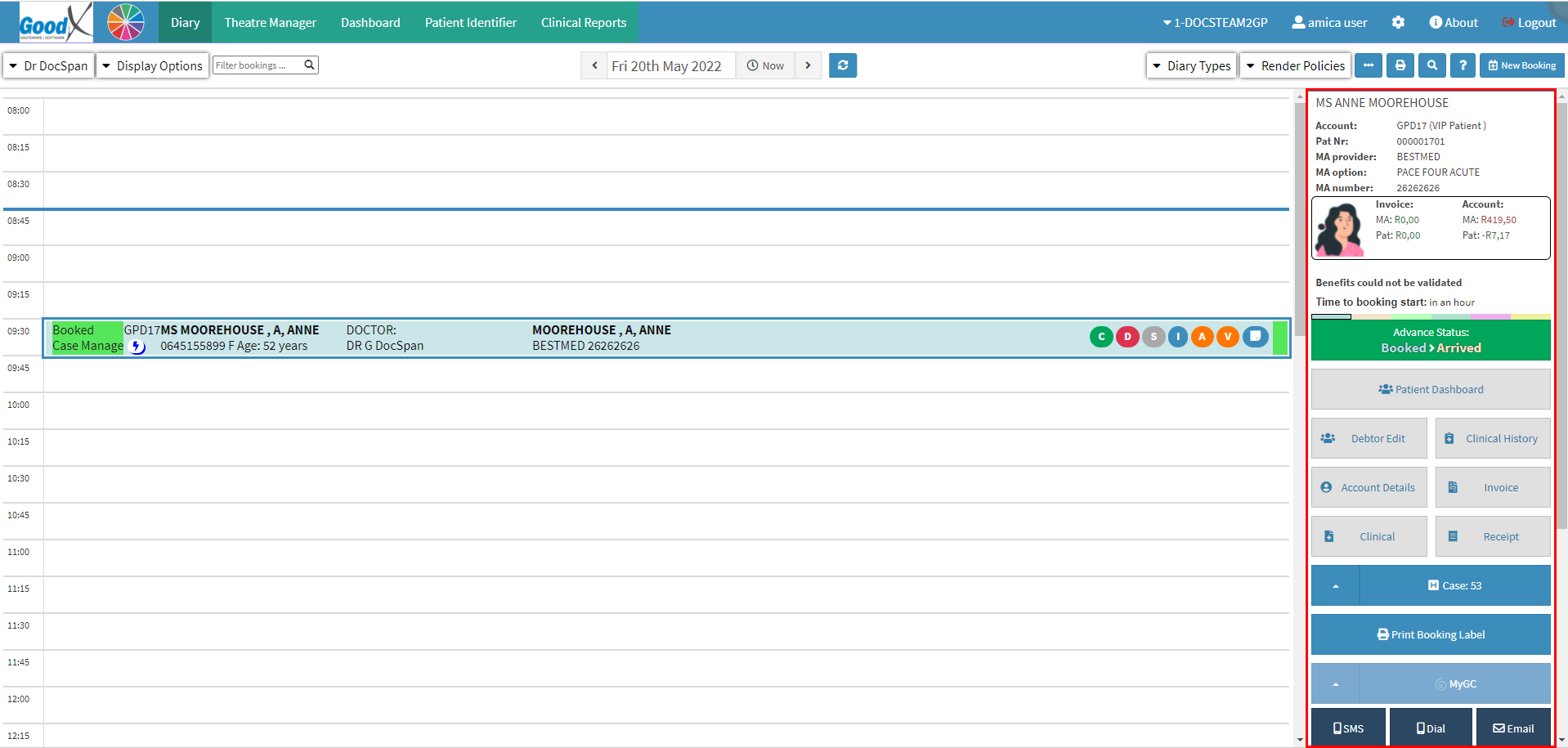Click the help question mark icon
Screen dimensions: 1568x748
coord(1463,65)
